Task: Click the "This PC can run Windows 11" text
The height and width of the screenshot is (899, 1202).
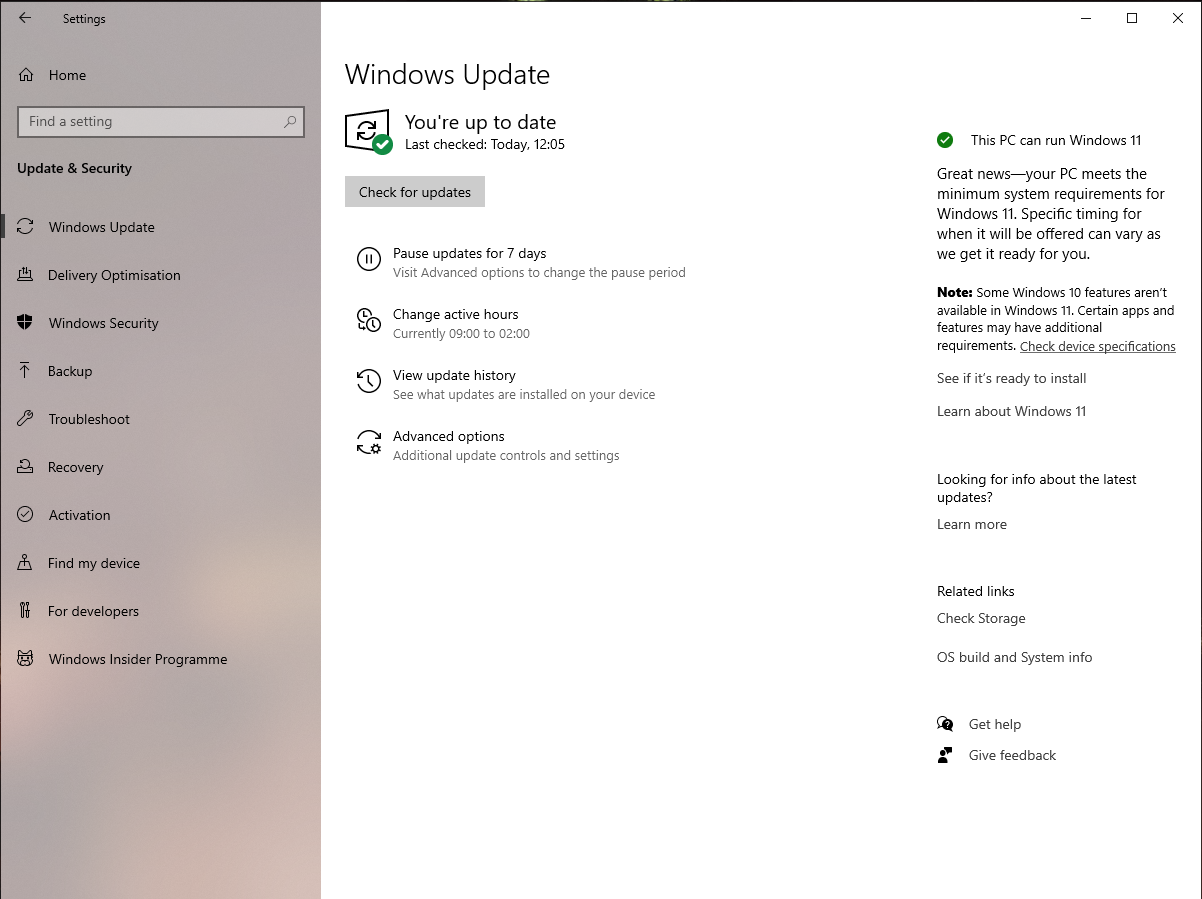Action: point(1056,140)
